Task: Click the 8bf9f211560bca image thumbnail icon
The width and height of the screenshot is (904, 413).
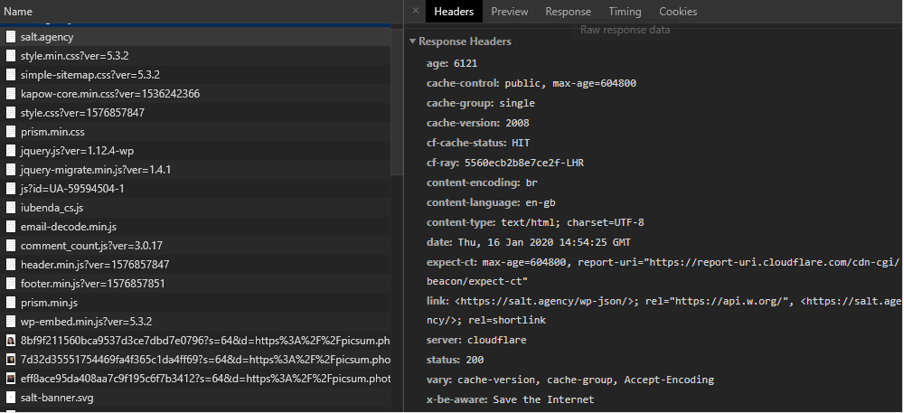Action: pyautogui.click(x=10, y=341)
